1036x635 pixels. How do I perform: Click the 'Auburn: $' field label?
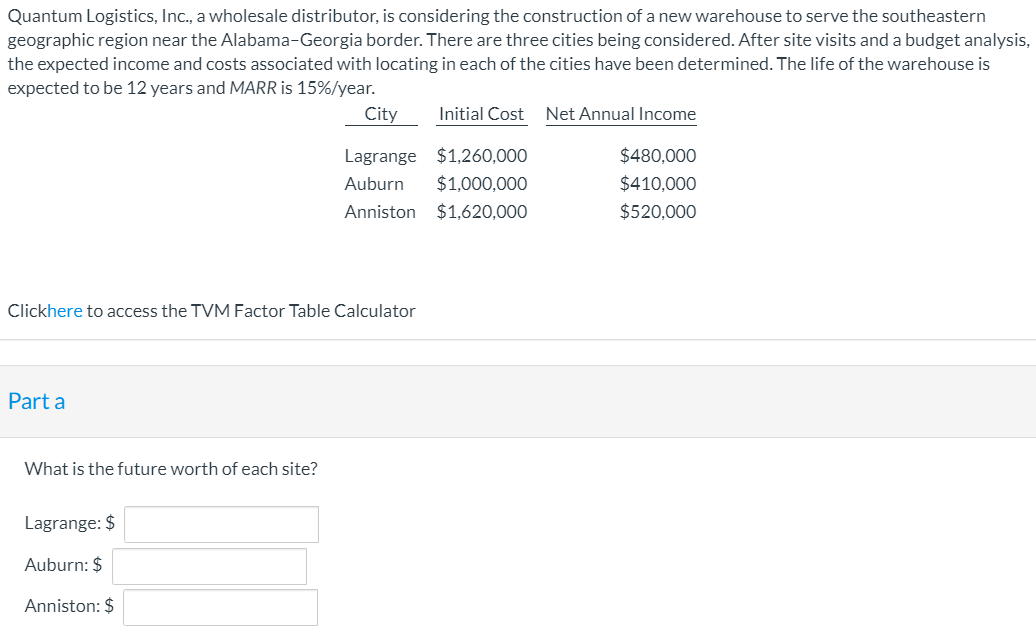click(x=63, y=564)
